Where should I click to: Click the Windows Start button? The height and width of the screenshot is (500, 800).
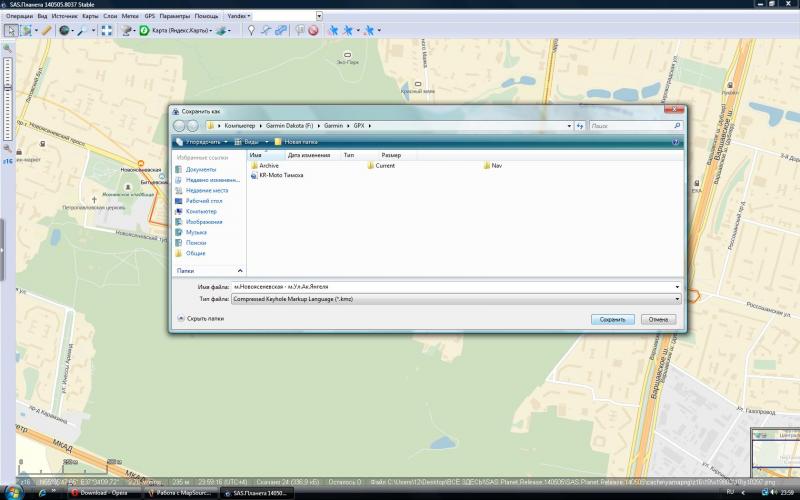(x=13, y=492)
